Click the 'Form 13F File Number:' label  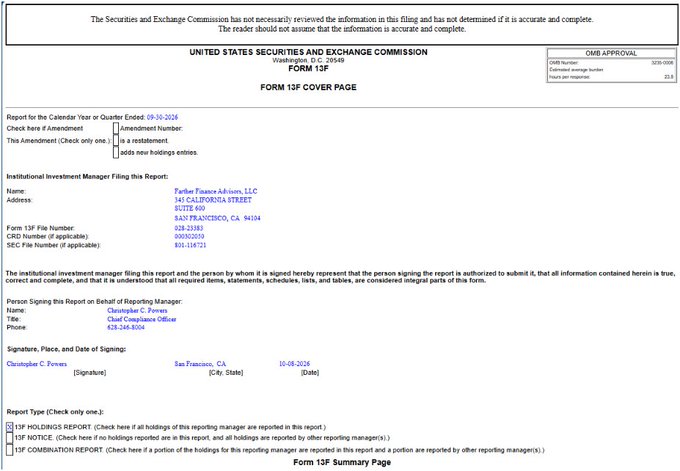(40, 228)
